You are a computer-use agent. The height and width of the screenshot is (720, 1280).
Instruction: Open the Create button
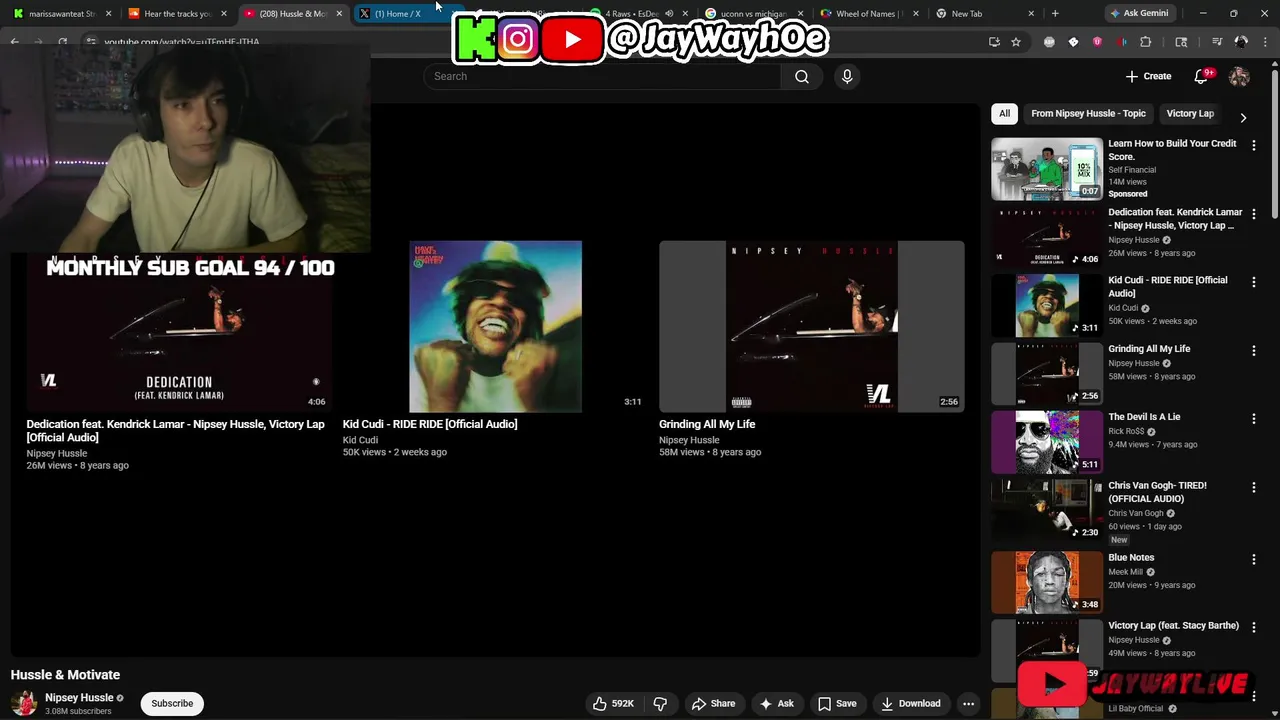[x=1148, y=76]
